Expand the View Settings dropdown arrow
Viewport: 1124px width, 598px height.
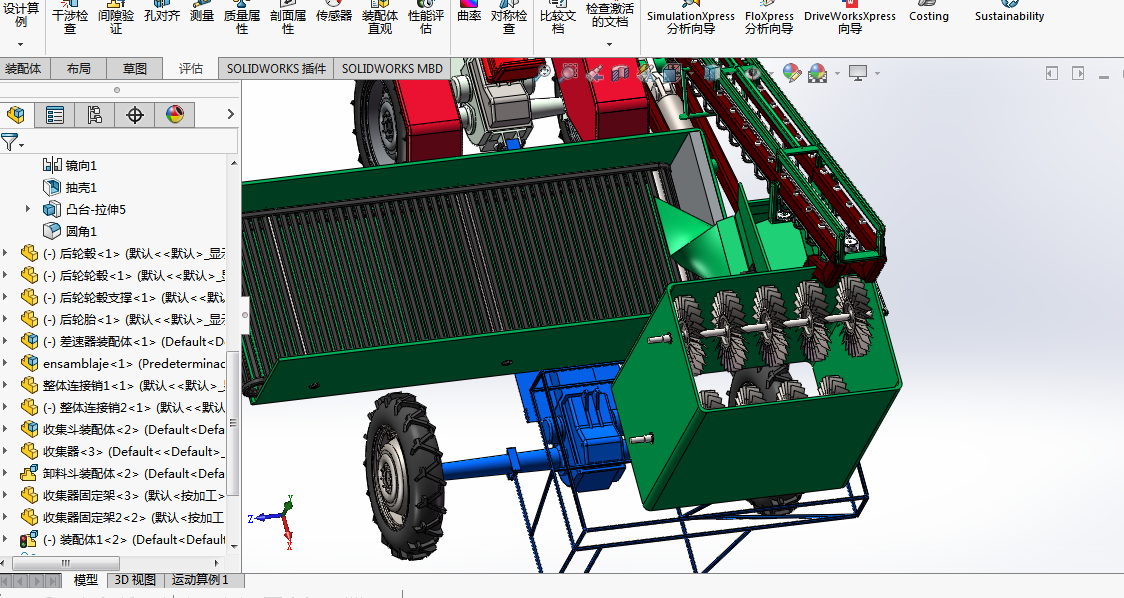pos(877,73)
